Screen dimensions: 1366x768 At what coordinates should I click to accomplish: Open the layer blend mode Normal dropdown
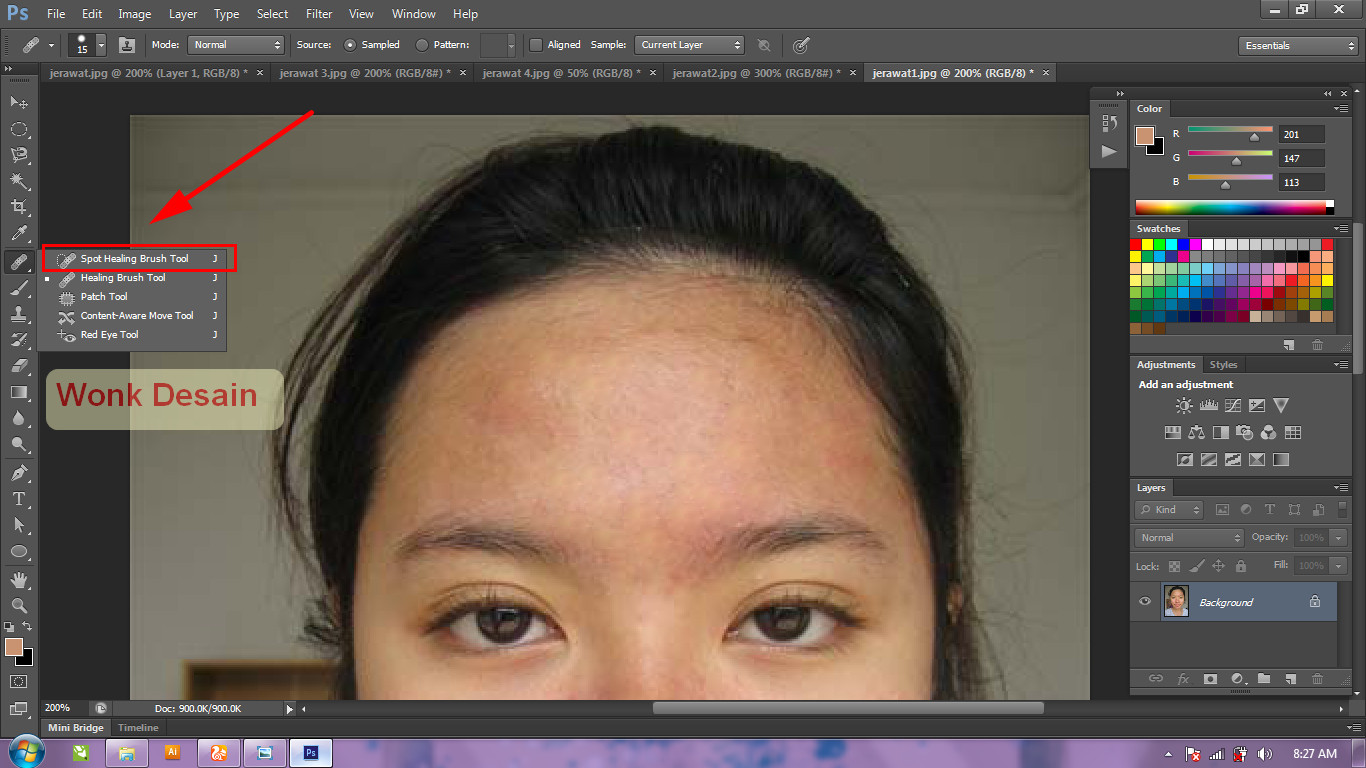pos(1189,538)
